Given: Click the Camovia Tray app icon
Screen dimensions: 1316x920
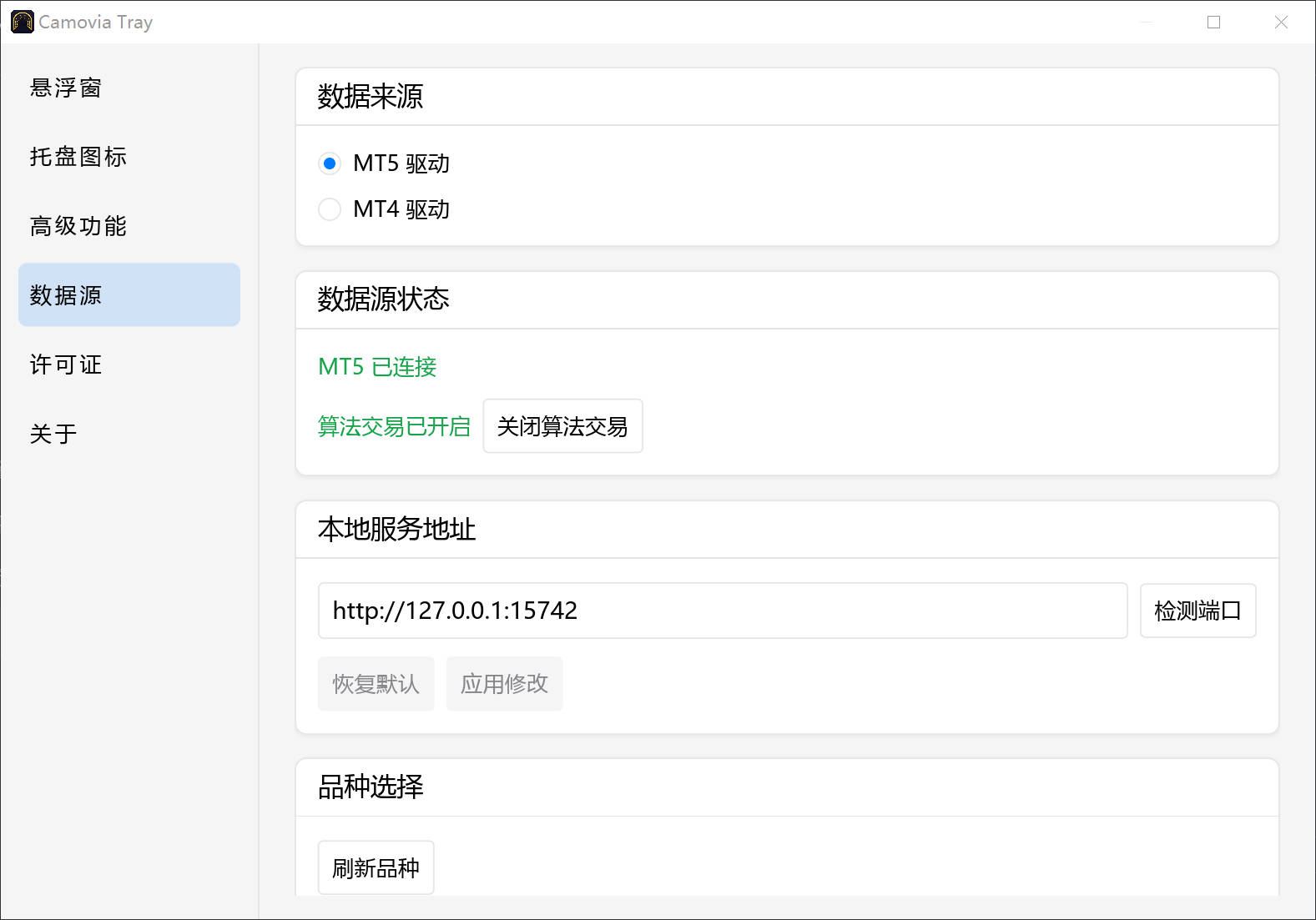Looking at the screenshot, I should pos(23,23).
